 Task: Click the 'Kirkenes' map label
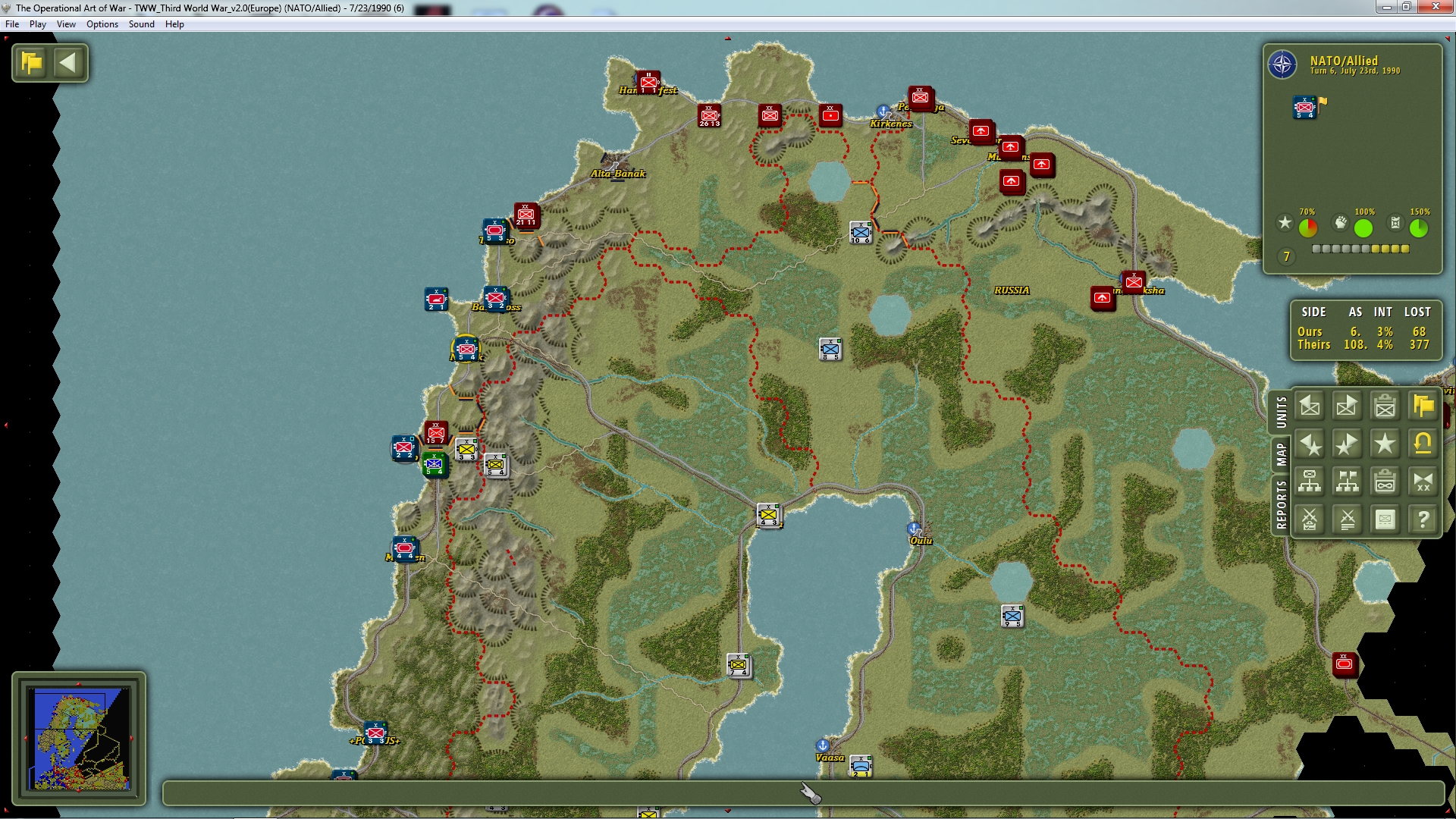click(x=891, y=124)
